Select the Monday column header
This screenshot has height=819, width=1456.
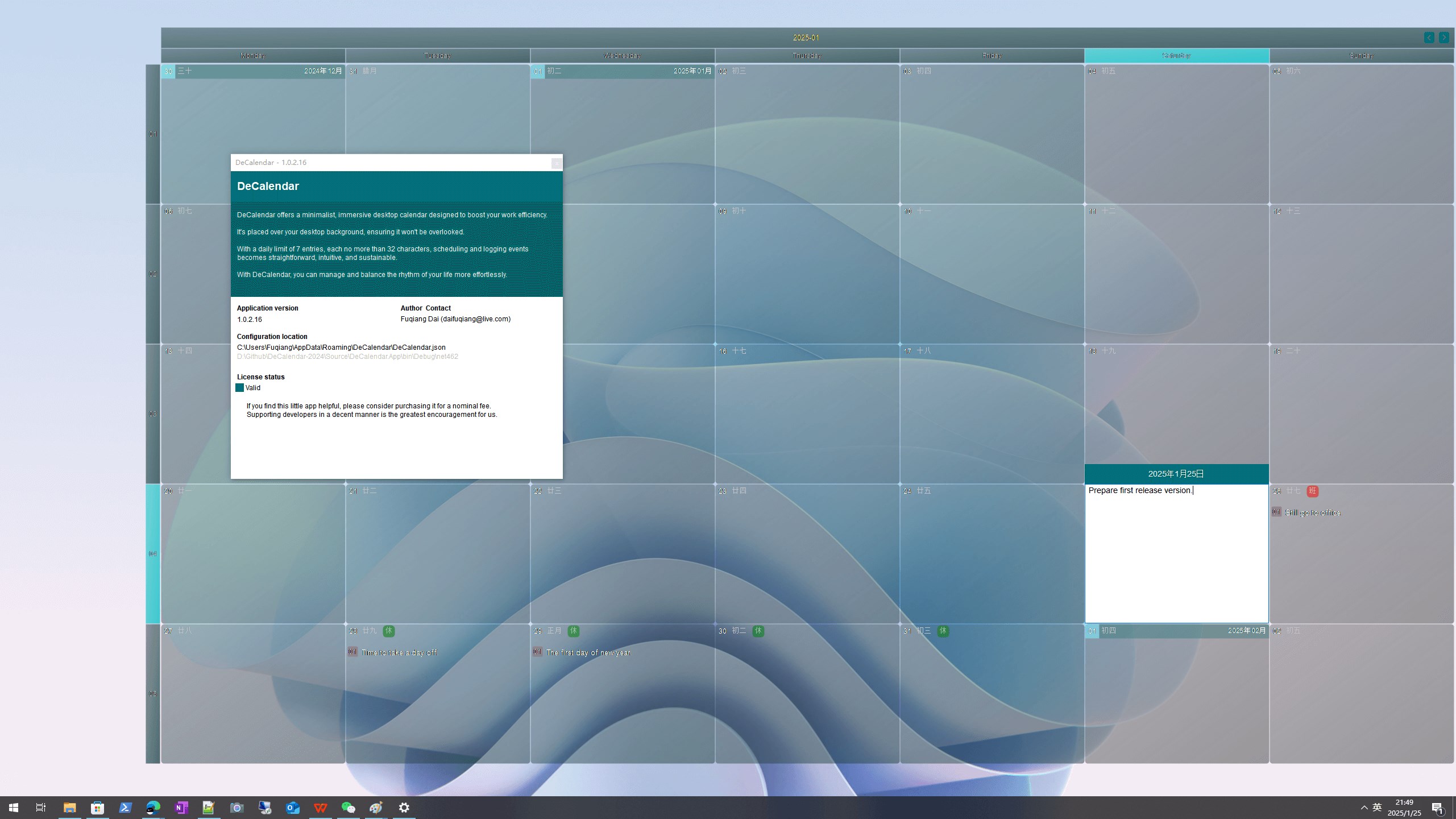253,56
